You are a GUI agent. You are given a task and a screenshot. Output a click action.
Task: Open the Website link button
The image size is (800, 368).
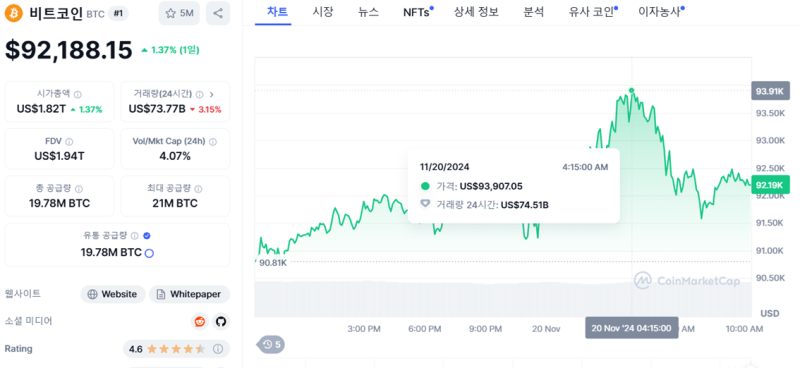[x=113, y=294]
